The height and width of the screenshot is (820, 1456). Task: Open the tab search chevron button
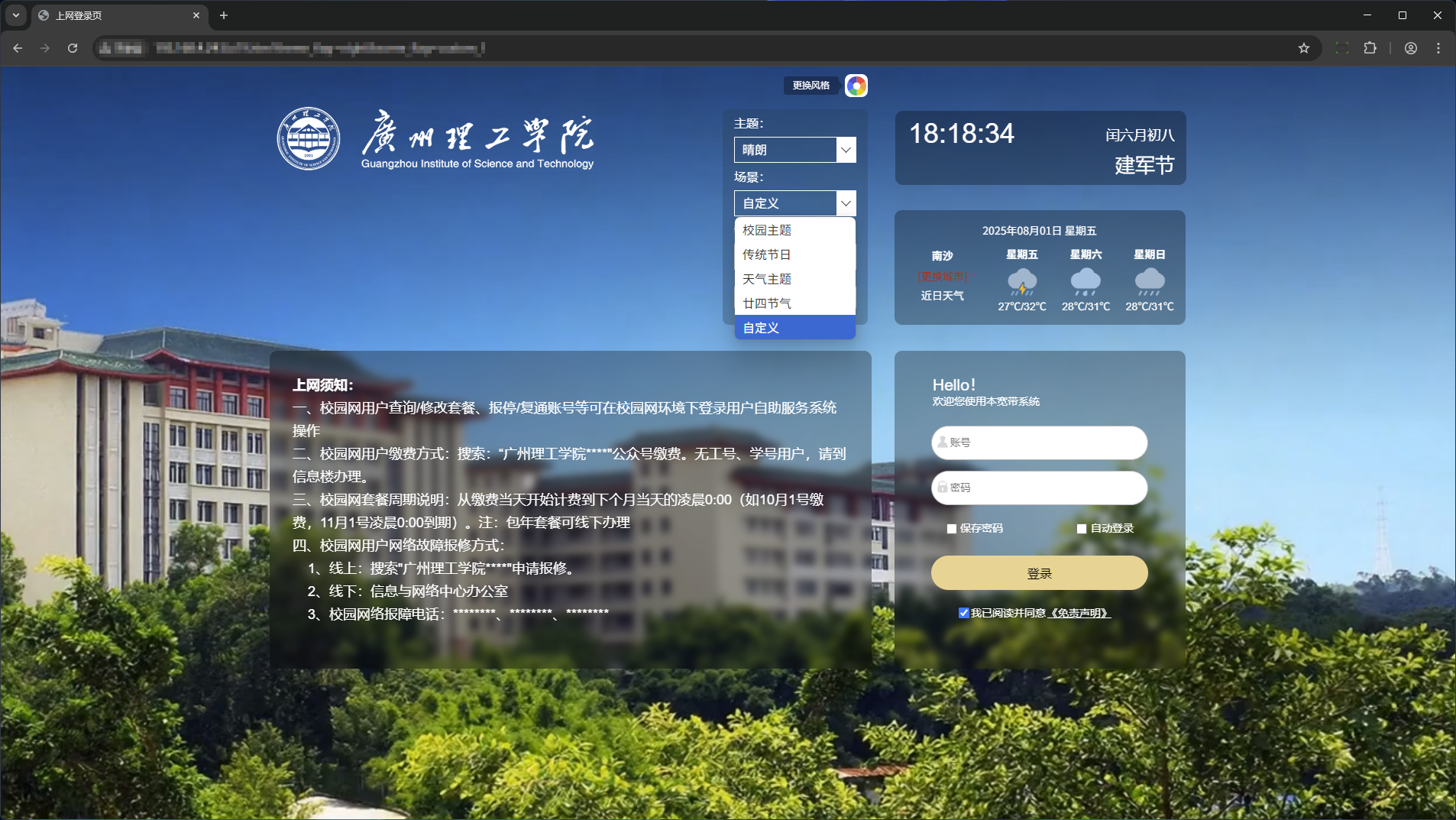(16, 15)
